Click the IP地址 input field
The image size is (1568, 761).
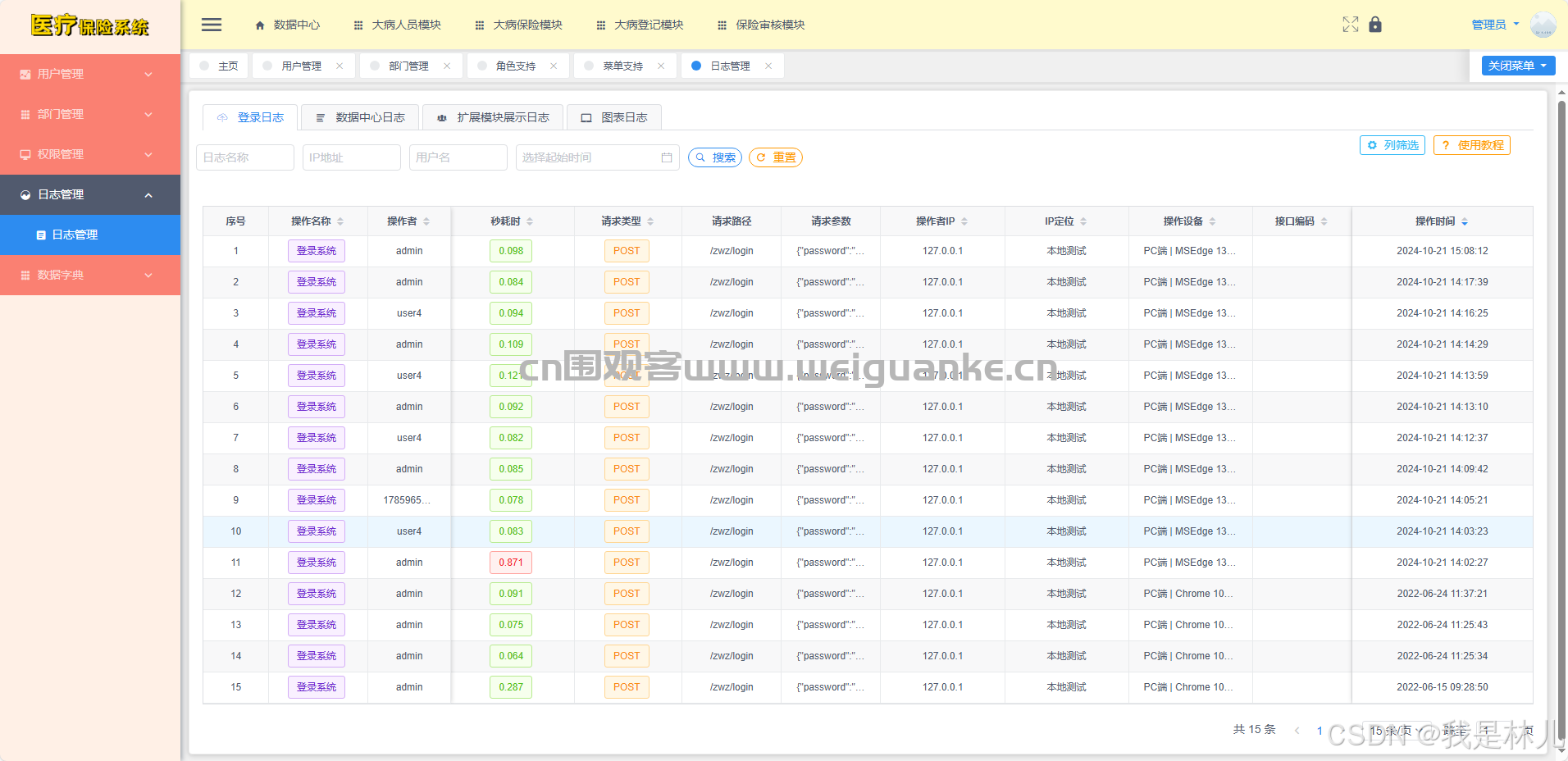[352, 157]
